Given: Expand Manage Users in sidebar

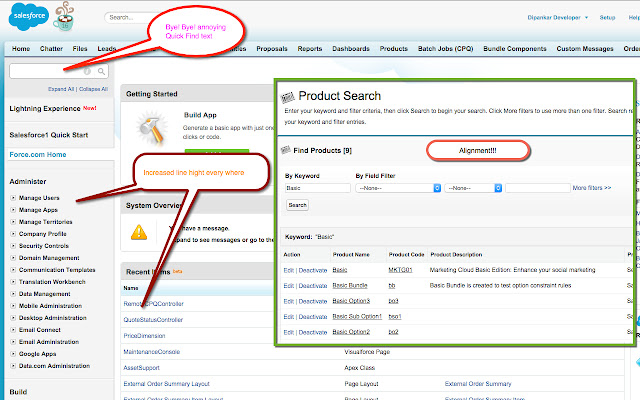Looking at the screenshot, I should pos(13,198).
